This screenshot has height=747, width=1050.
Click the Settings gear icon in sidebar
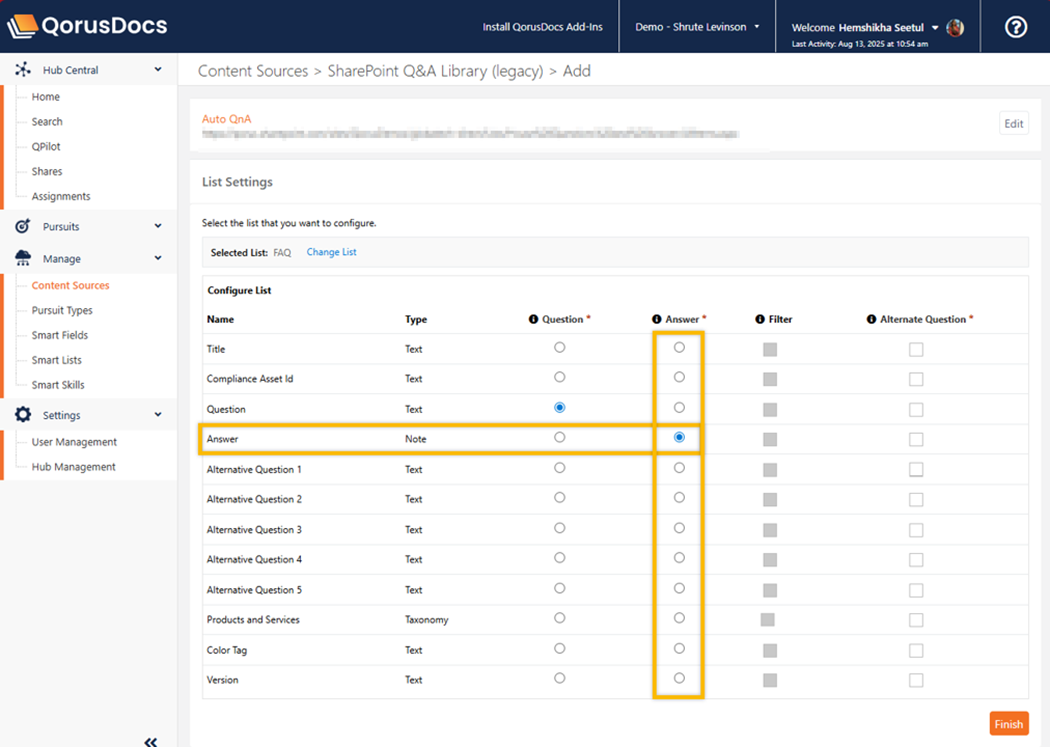pos(23,415)
